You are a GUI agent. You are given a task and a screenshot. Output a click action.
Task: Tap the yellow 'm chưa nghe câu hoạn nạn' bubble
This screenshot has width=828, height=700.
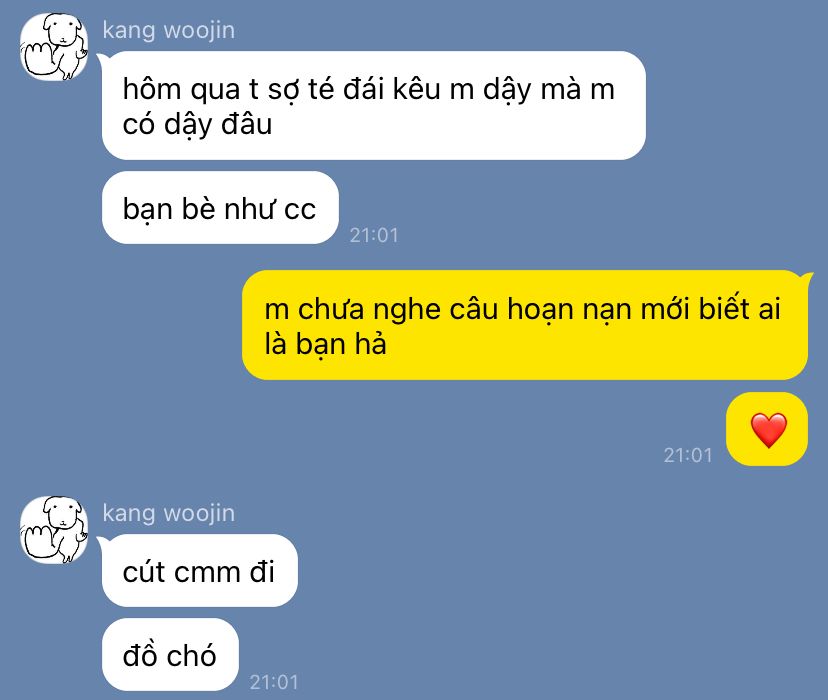click(x=525, y=325)
